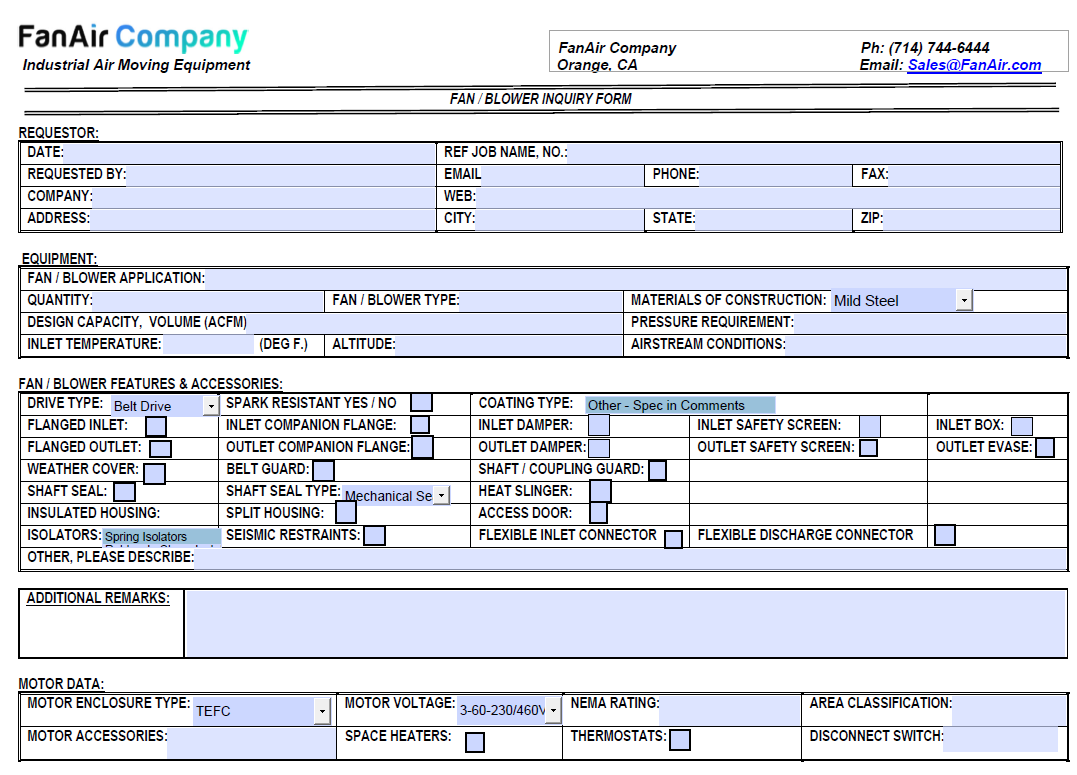Tick the Flanged Inlet checkbox
Image resolution: width=1077 pixels, height=775 pixels.
coord(156,426)
